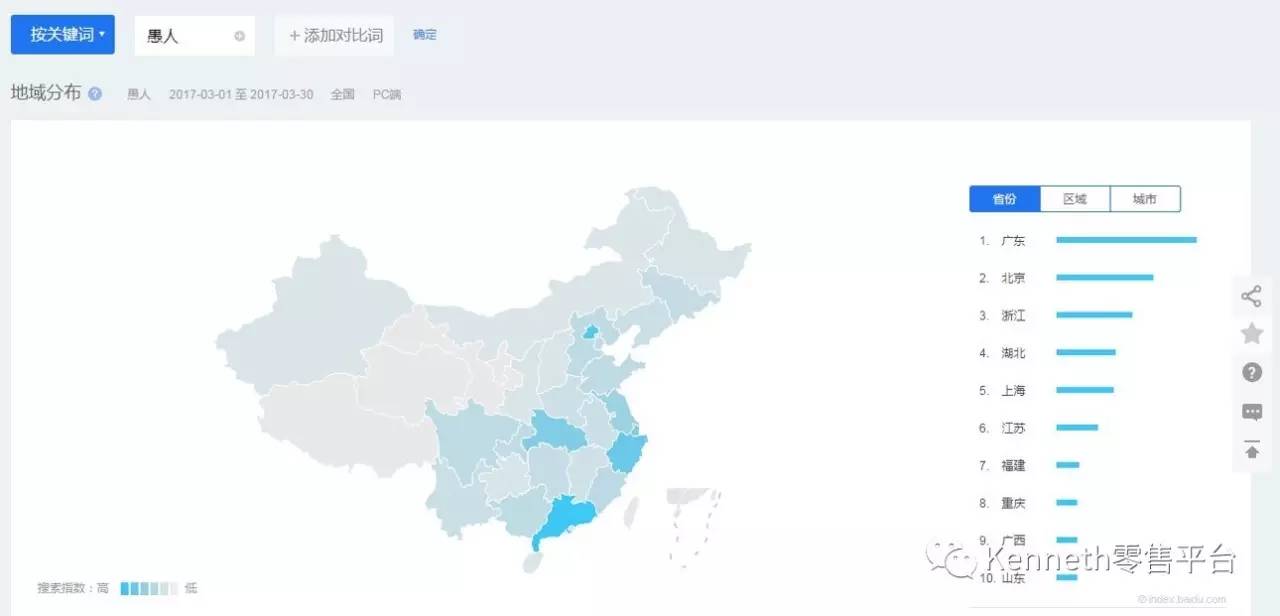Open the help question mark sidebar icon
The height and width of the screenshot is (616, 1280).
1251,372
